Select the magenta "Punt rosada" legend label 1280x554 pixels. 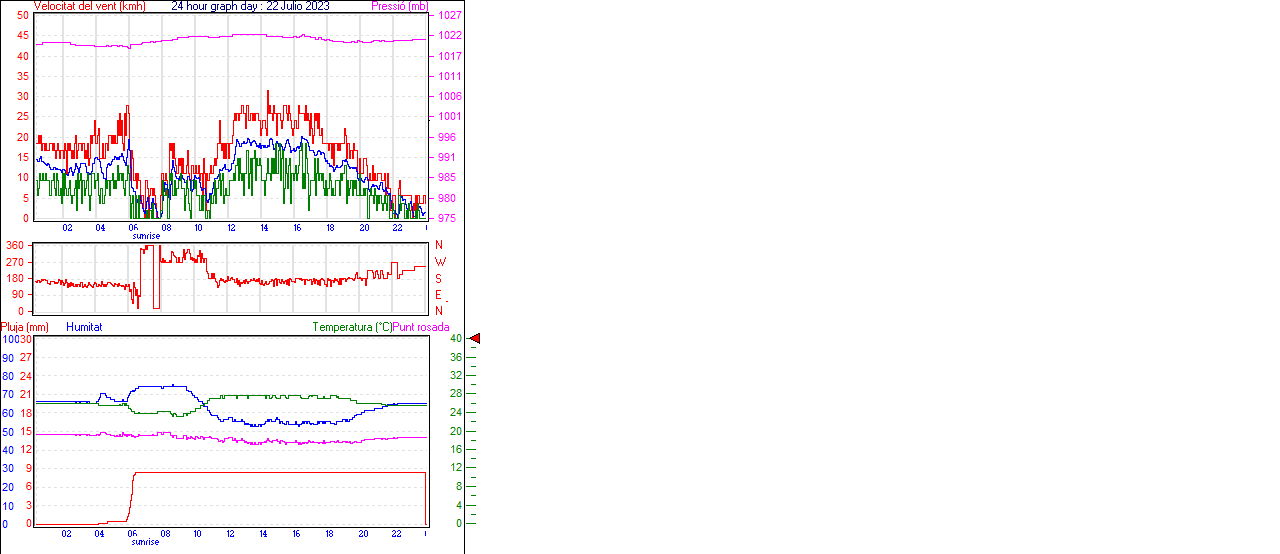[x=421, y=327]
